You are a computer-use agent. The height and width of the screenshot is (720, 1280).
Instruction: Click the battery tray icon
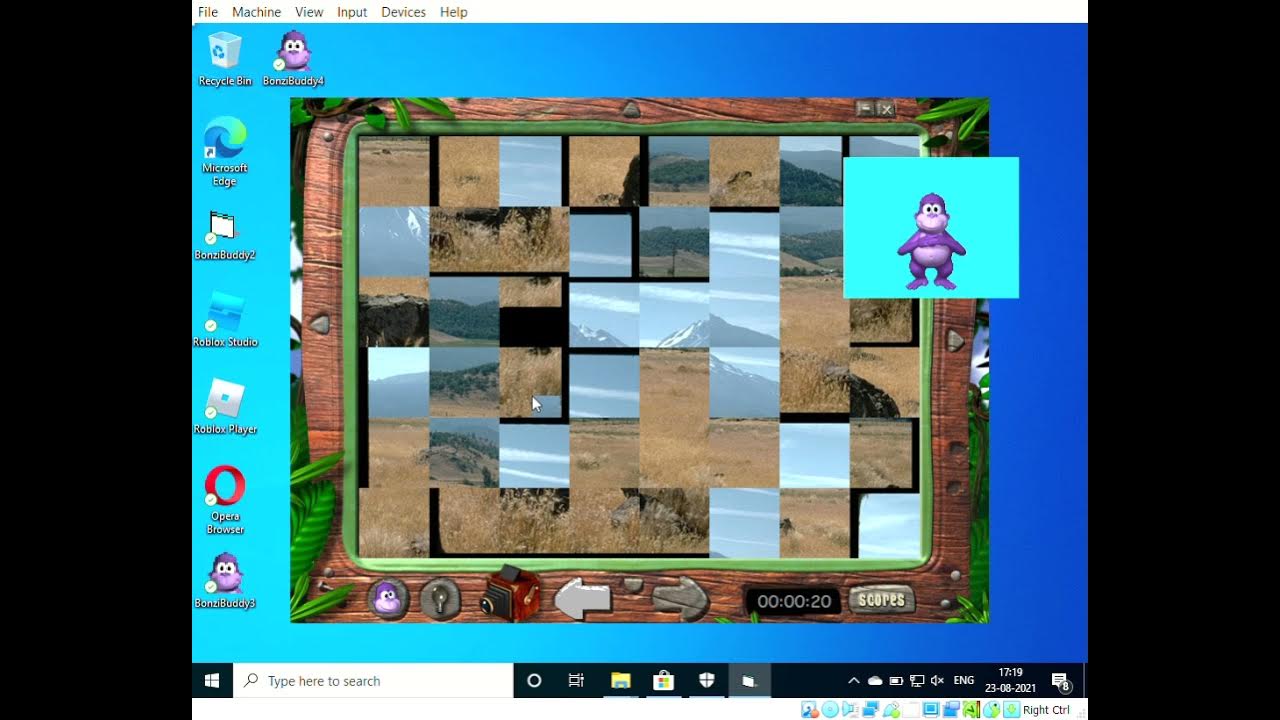click(x=896, y=680)
